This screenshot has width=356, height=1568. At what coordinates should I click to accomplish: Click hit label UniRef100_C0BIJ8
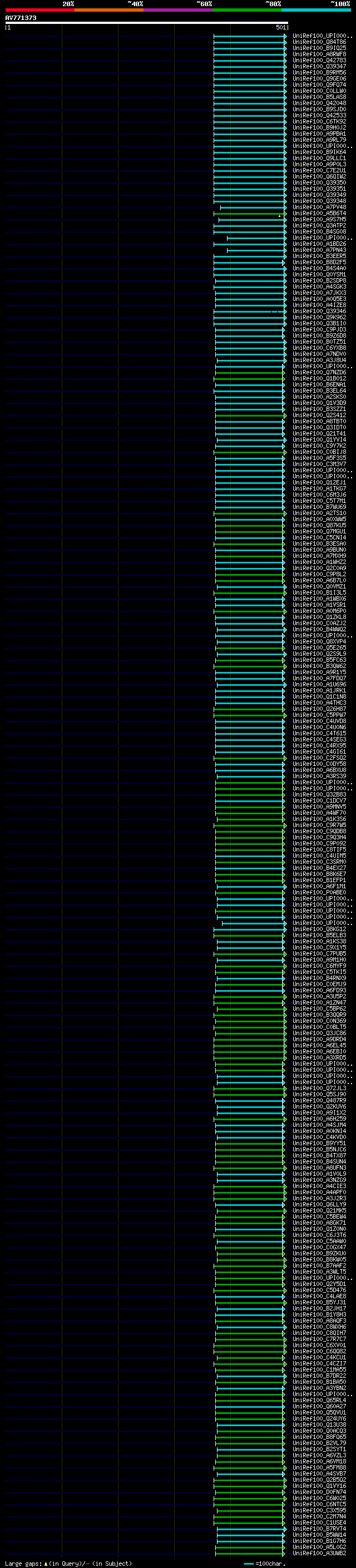pyautogui.click(x=319, y=452)
